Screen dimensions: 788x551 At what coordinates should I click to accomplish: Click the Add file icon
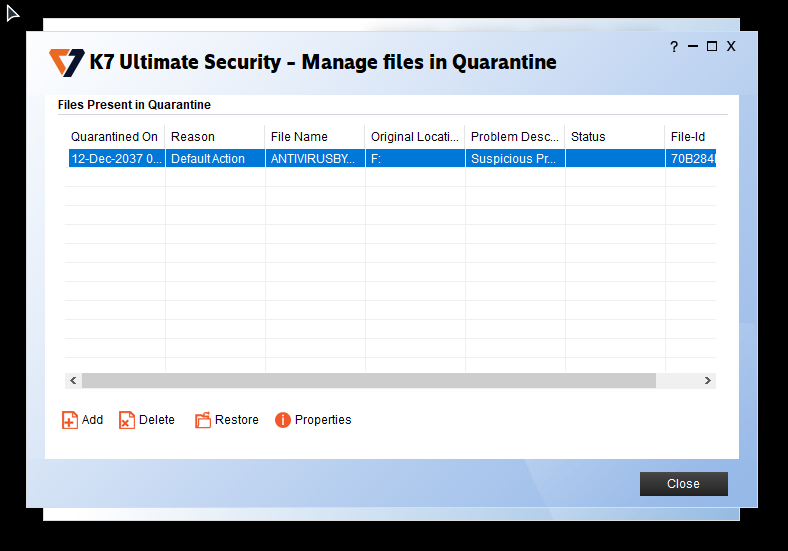(x=70, y=420)
